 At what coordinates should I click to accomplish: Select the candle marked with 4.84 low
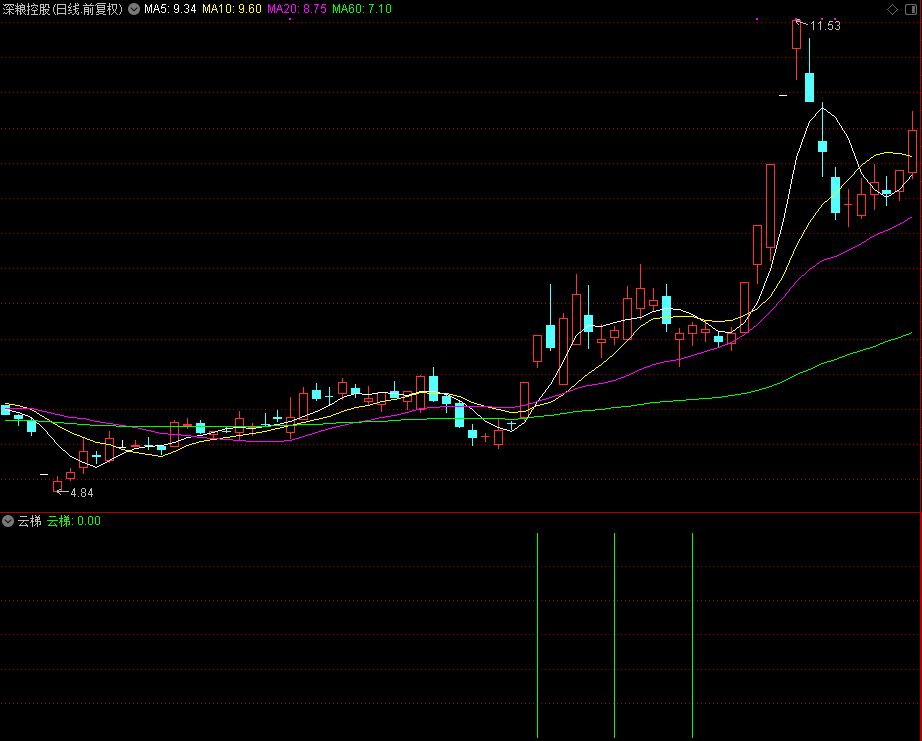[58, 486]
